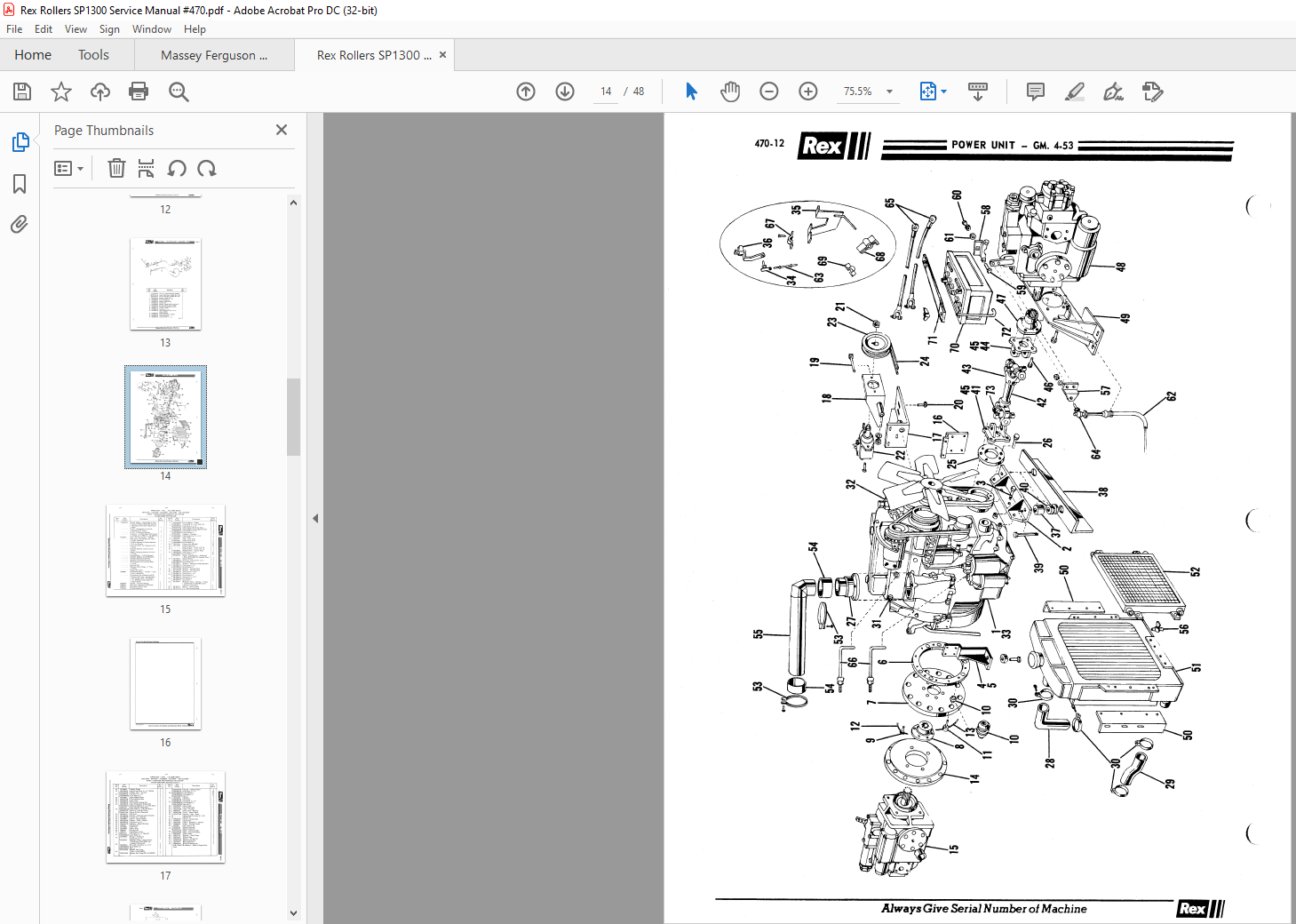The height and width of the screenshot is (924, 1296).
Task: Open the Bookmarks sidebar panel
Action: point(20,184)
